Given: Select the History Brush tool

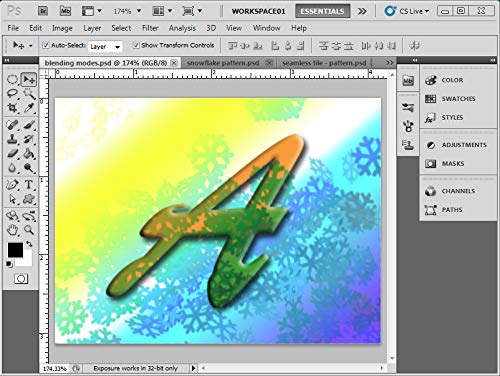Looking at the screenshot, I should [x=29, y=139].
